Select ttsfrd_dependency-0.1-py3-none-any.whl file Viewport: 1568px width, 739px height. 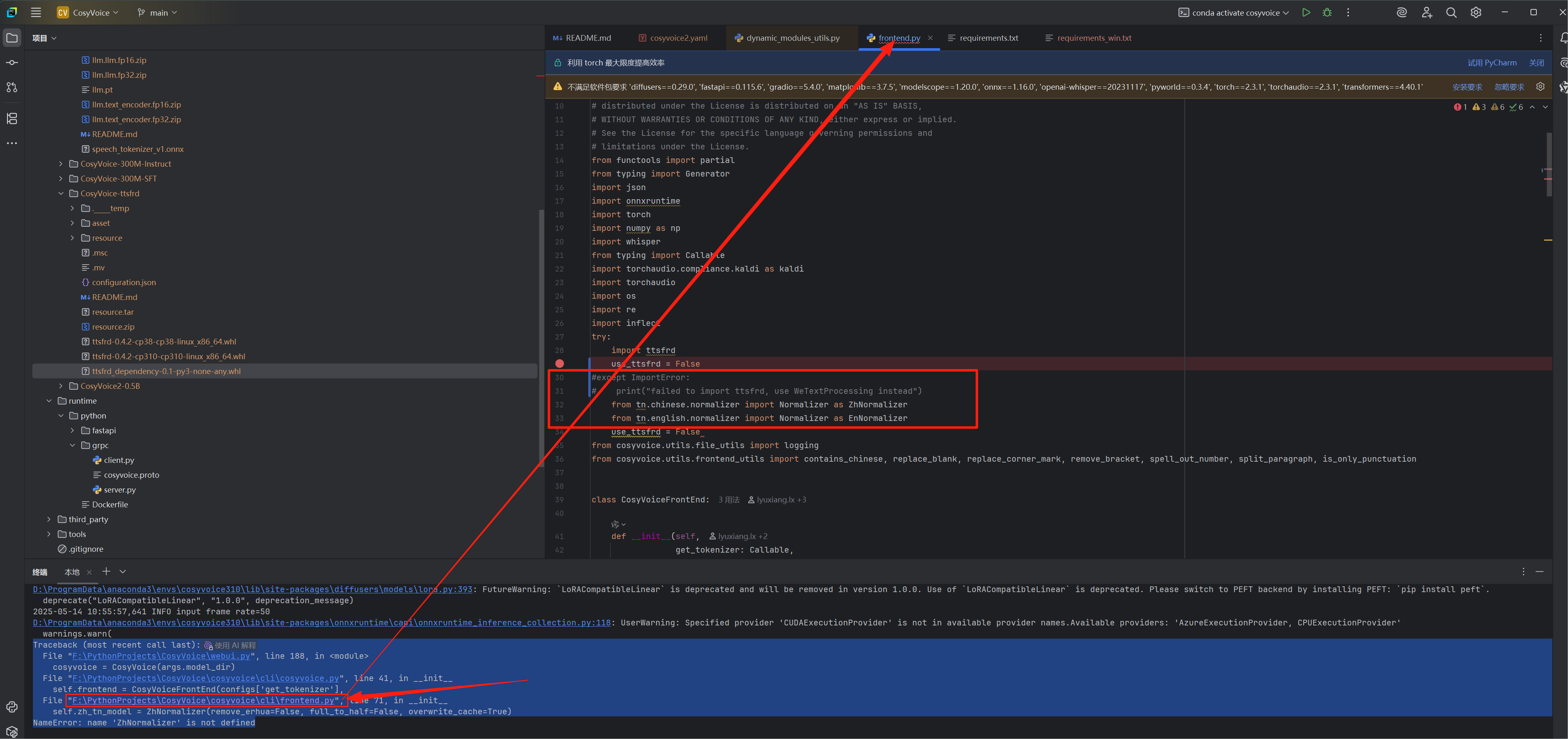coord(166,371)
